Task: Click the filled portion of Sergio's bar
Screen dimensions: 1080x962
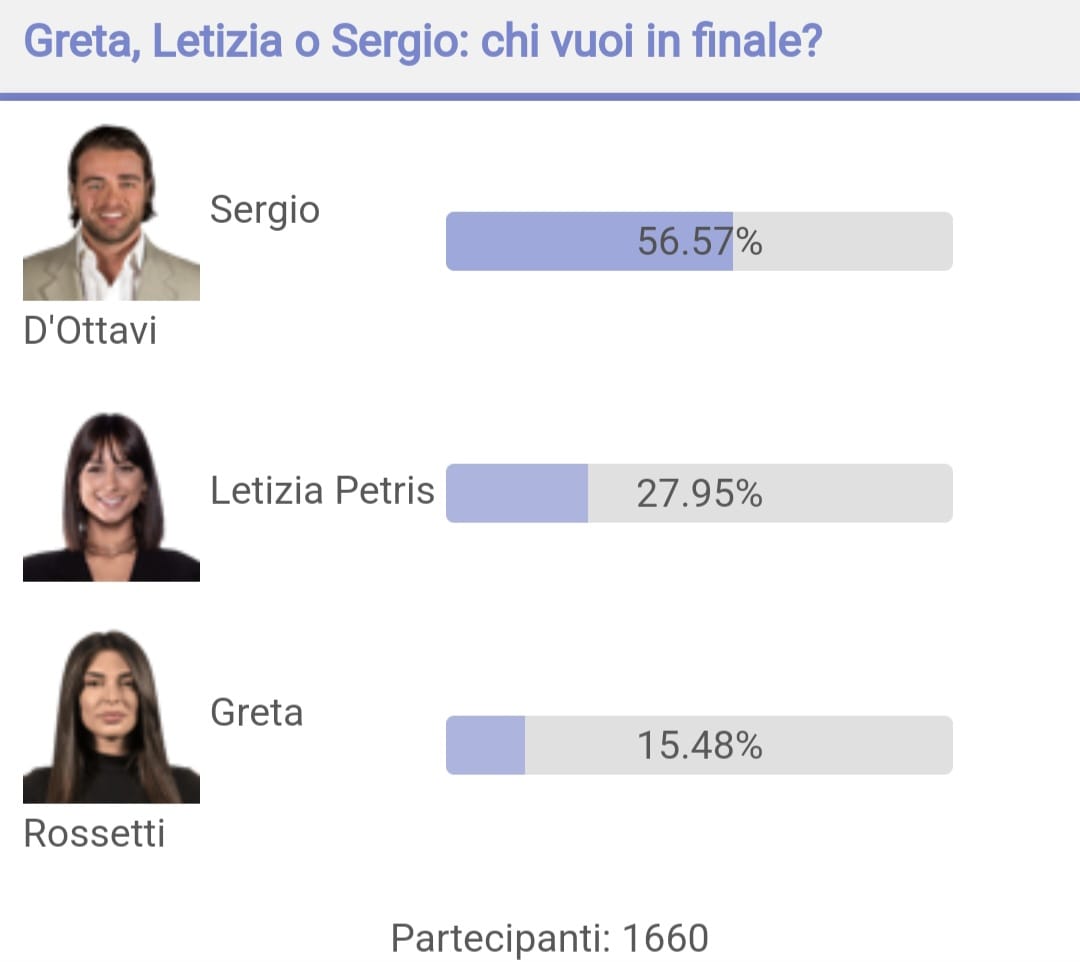Action: [x=589, y=241]
